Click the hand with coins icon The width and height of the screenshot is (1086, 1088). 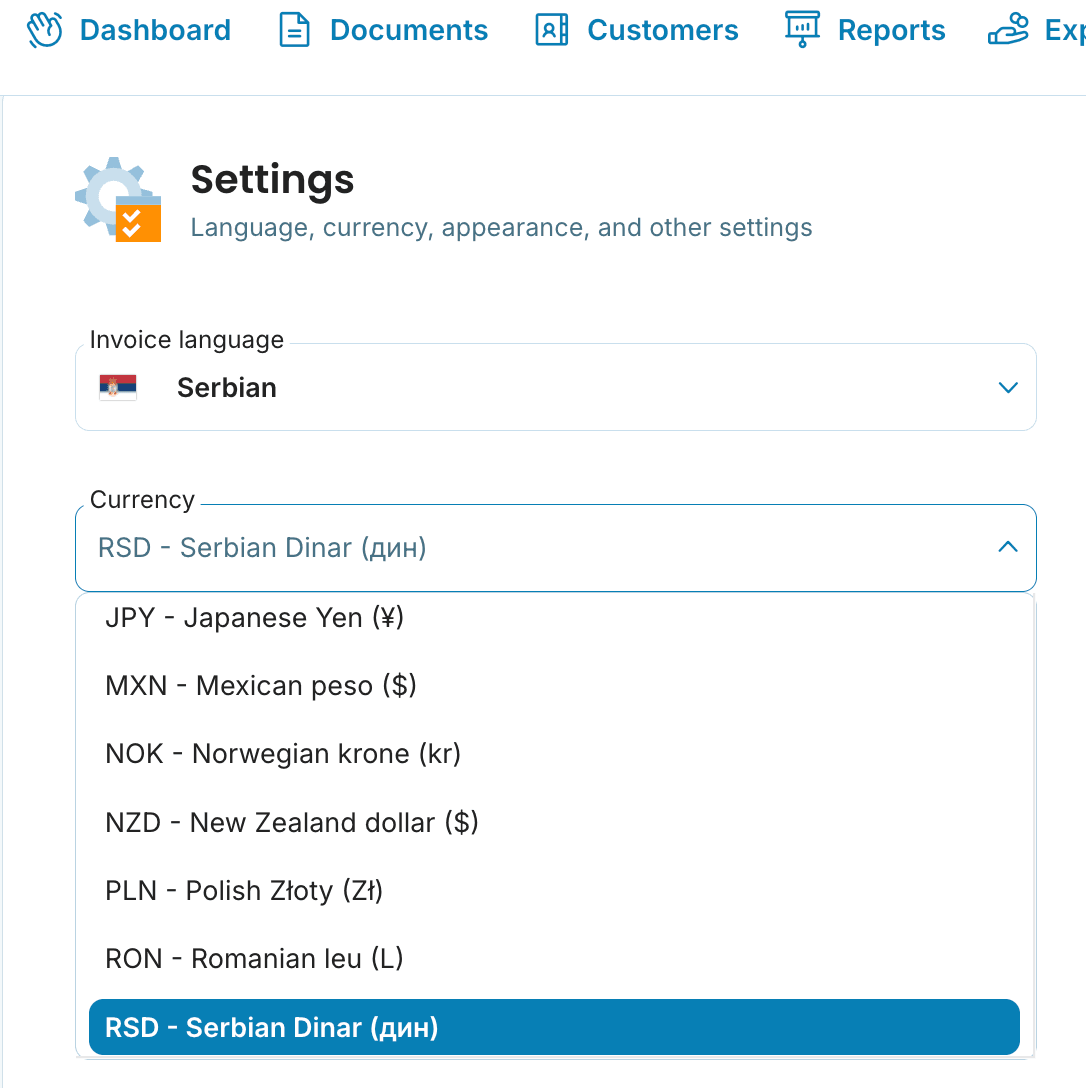(x=1007, y=30)
